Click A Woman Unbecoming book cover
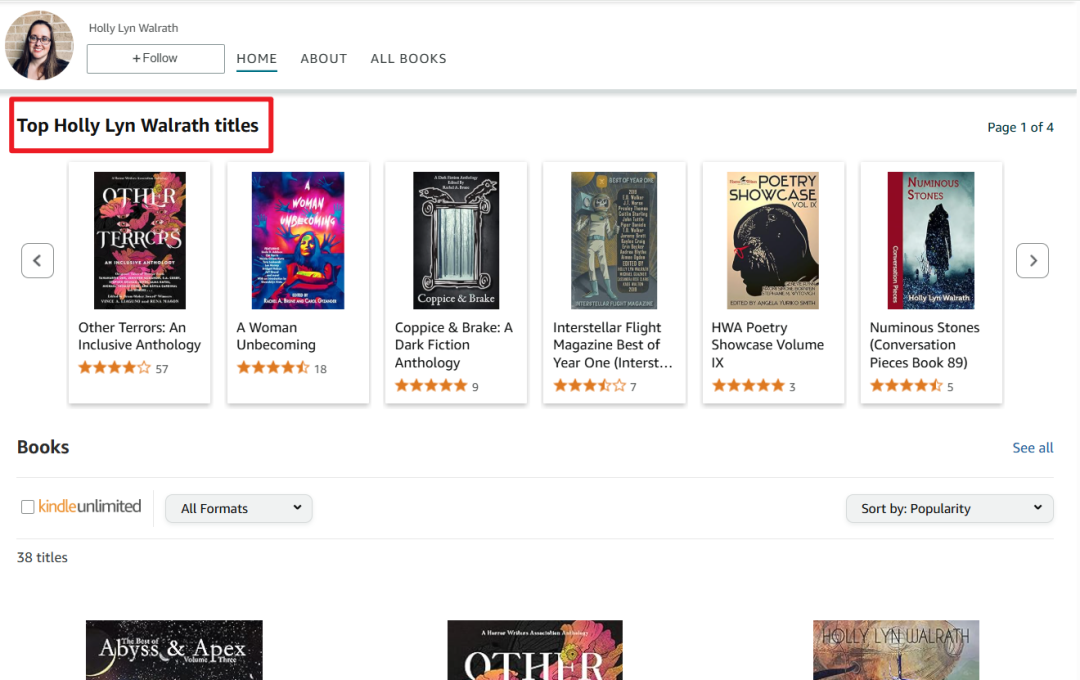 click(298, 240)
